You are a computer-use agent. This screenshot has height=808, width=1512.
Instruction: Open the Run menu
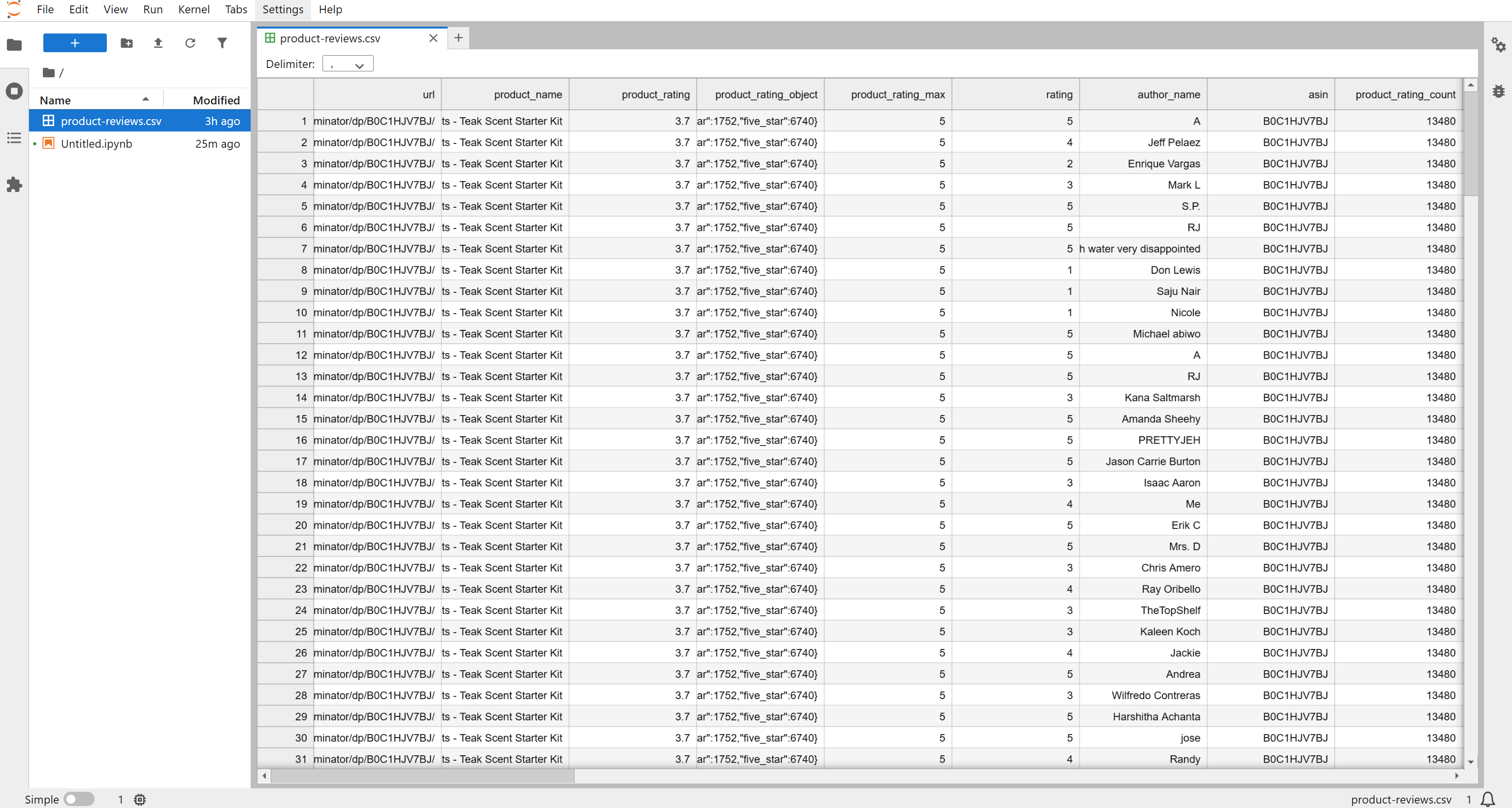pos(153,9)
